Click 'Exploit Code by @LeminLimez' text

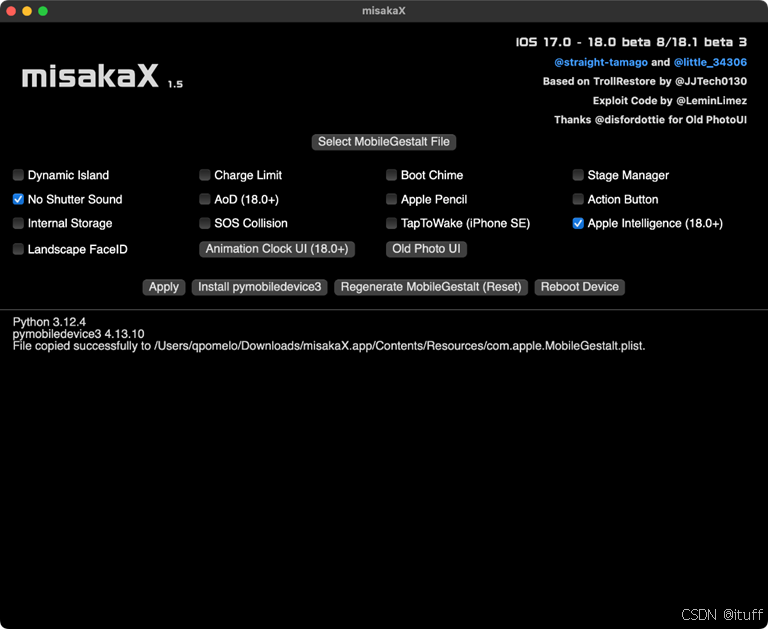670,101
